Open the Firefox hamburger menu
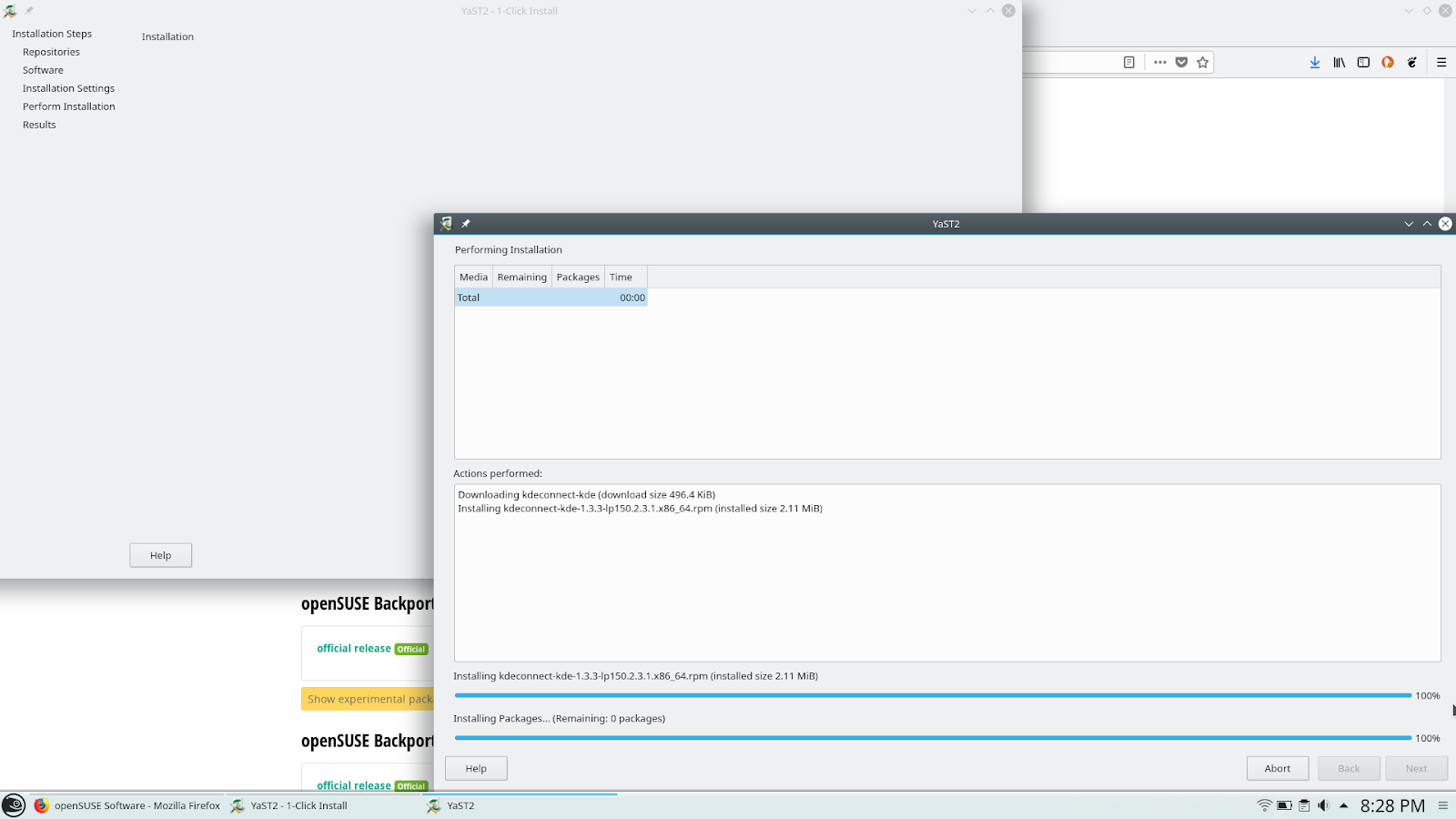Viewport: 1456px width, 819px height. coord(1441,63)
